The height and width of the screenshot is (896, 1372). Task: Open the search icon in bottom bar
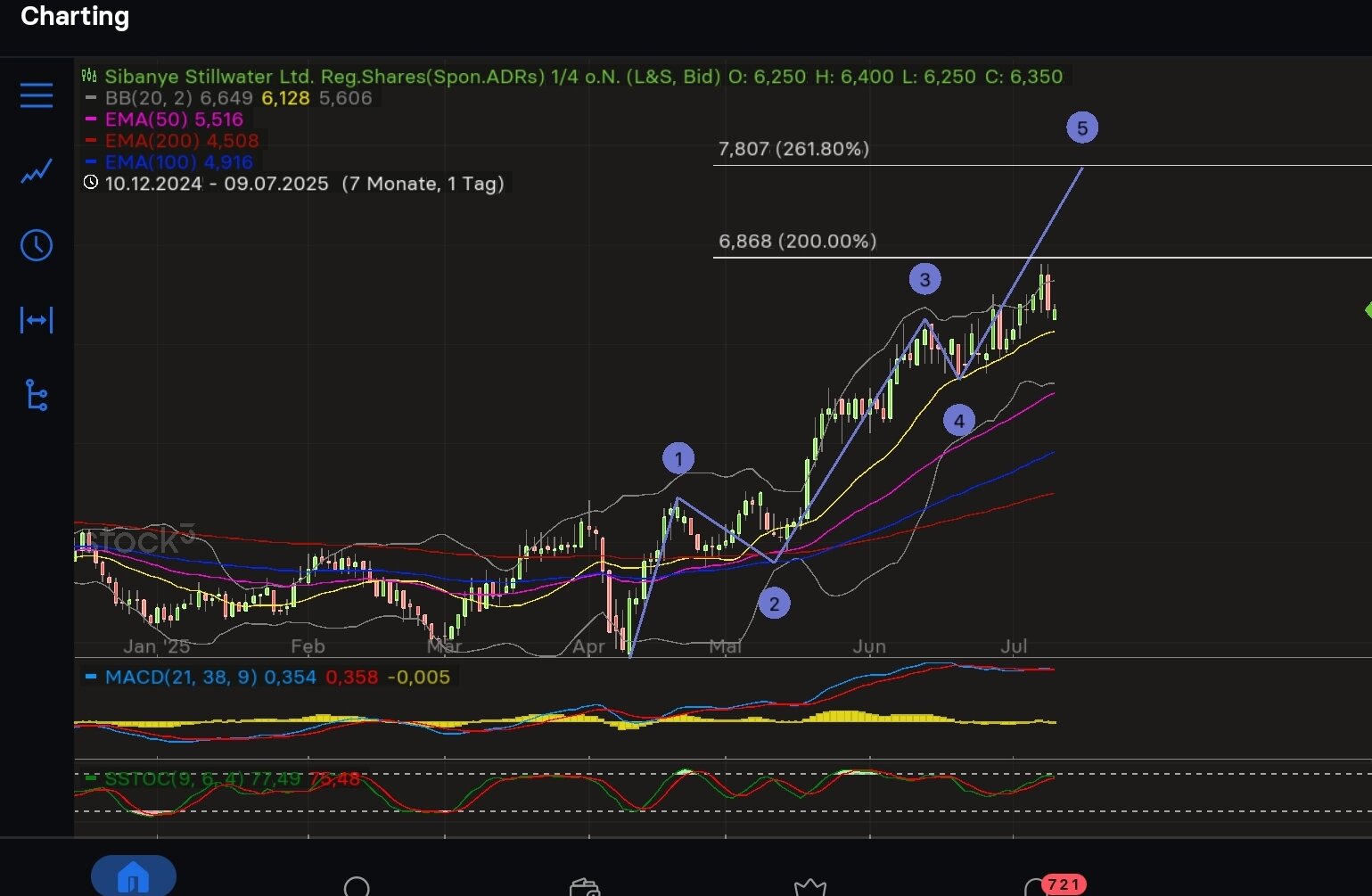click(x=357, y=886)
